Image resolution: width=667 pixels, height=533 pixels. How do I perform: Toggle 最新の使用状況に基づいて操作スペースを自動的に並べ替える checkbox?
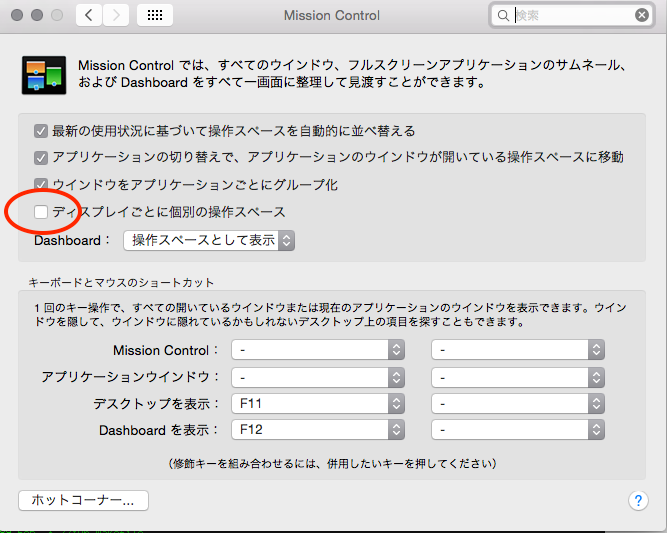coord(41,131)
